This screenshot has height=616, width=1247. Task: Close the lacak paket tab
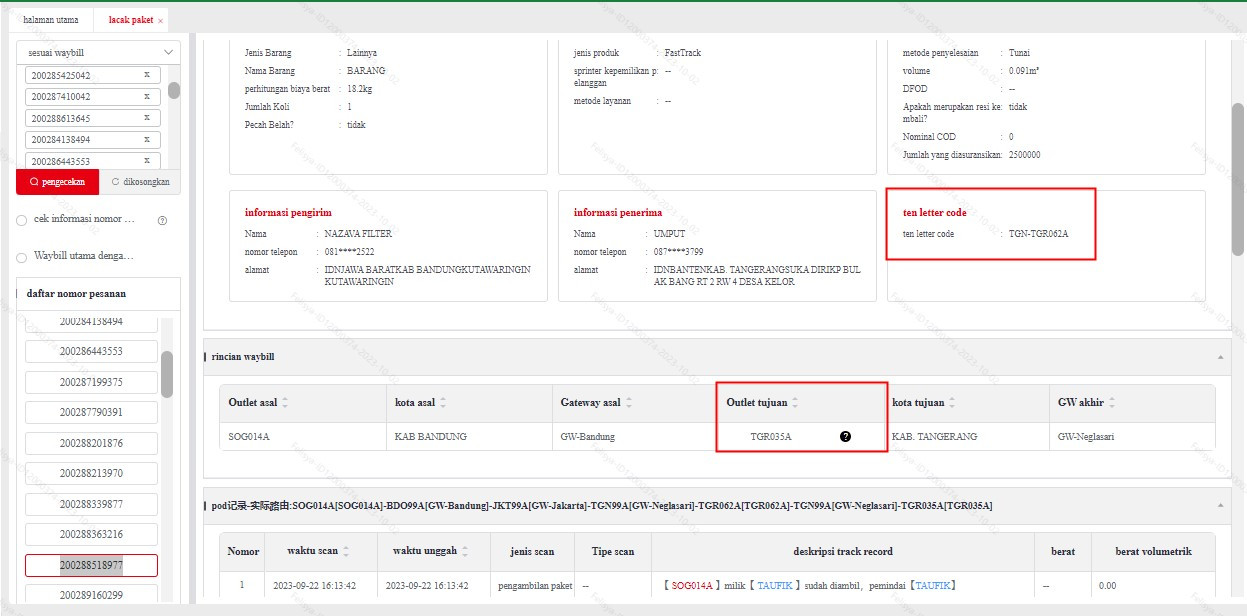[160, 21]
